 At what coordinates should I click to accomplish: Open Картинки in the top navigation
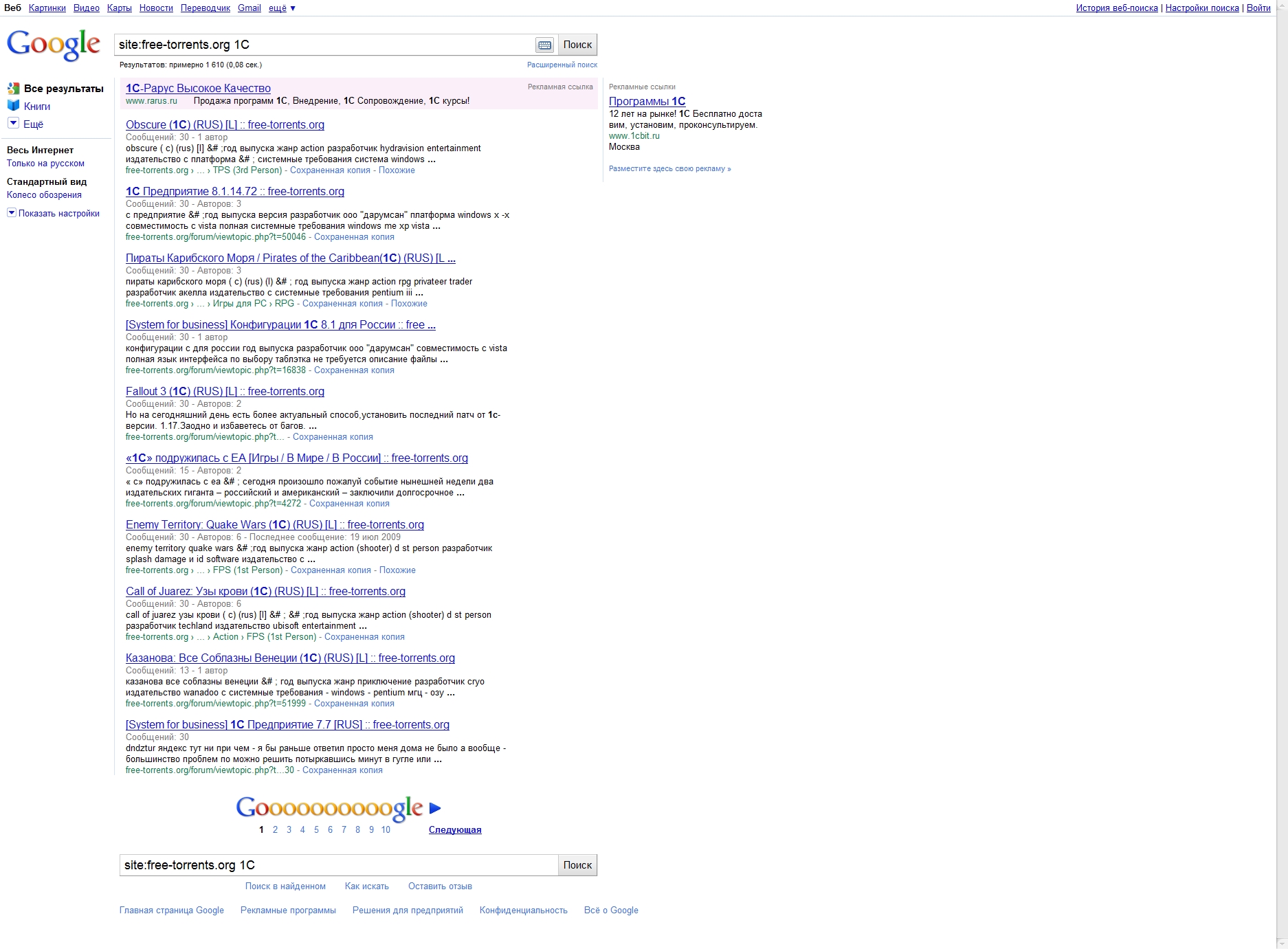click(47, 8)
